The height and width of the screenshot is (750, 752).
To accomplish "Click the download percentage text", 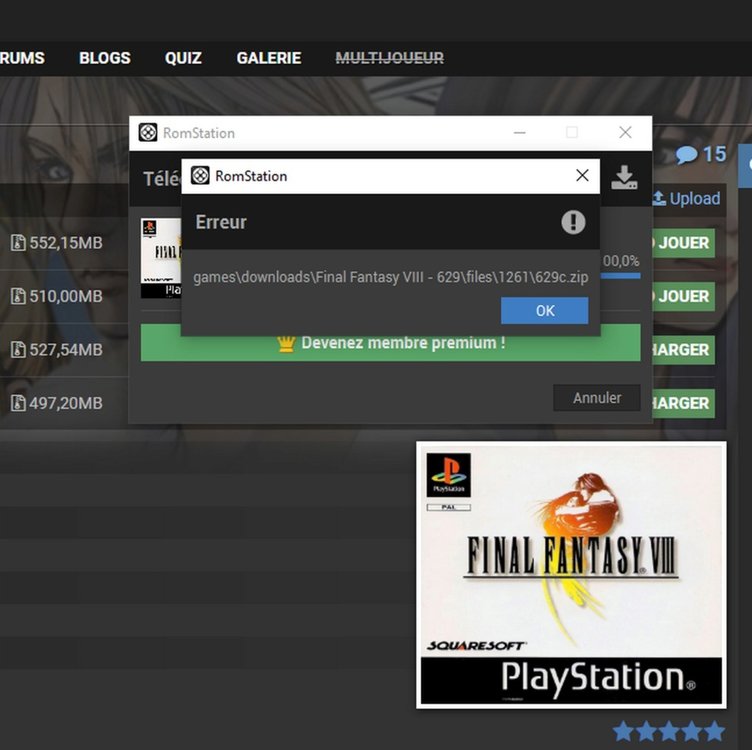I will click(x=621, y=261).
